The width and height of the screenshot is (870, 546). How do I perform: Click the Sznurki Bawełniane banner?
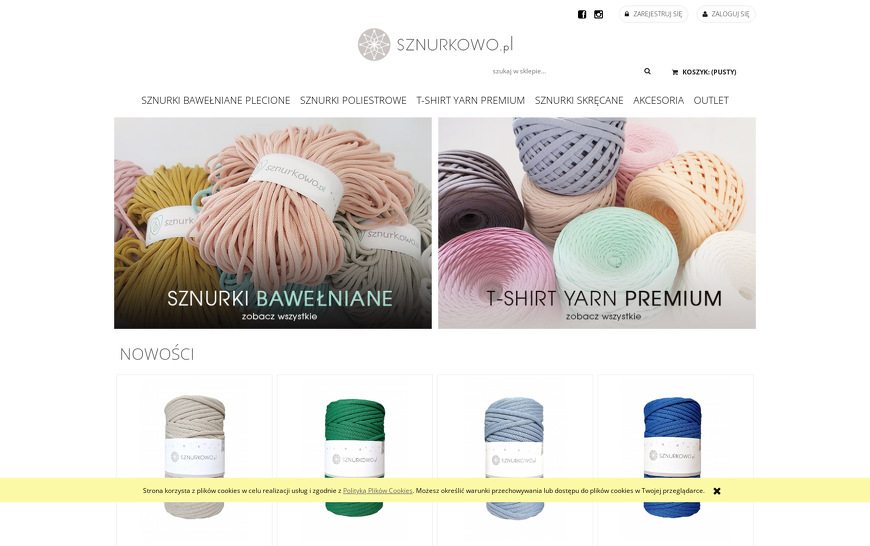point(273,223)
